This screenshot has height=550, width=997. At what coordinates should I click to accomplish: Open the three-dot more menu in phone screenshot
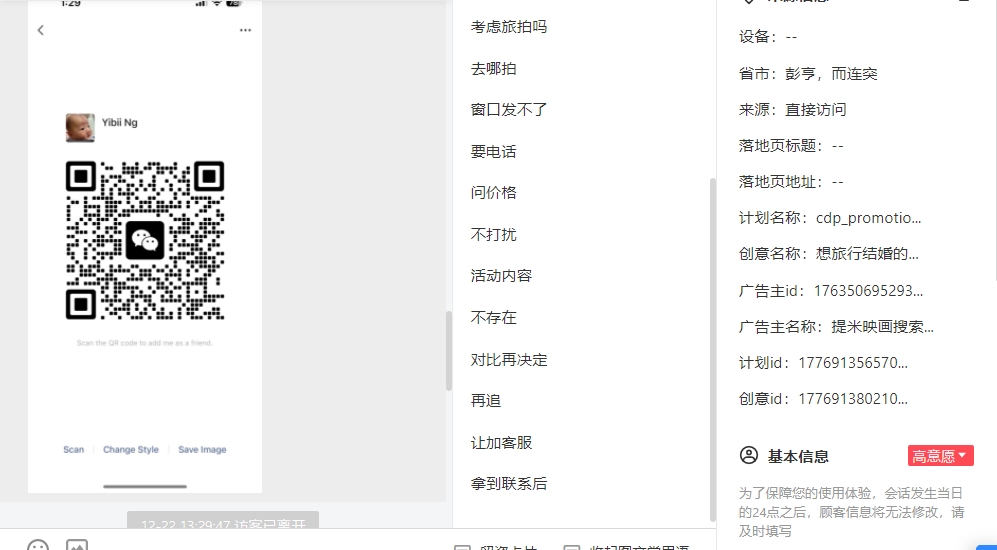(245, 30)
